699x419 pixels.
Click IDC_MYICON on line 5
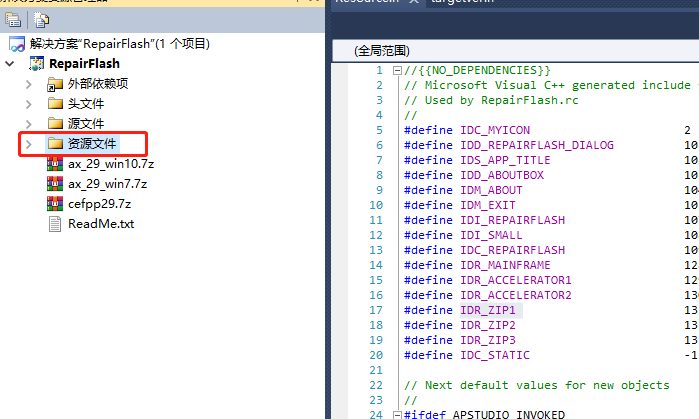[495, 130]
